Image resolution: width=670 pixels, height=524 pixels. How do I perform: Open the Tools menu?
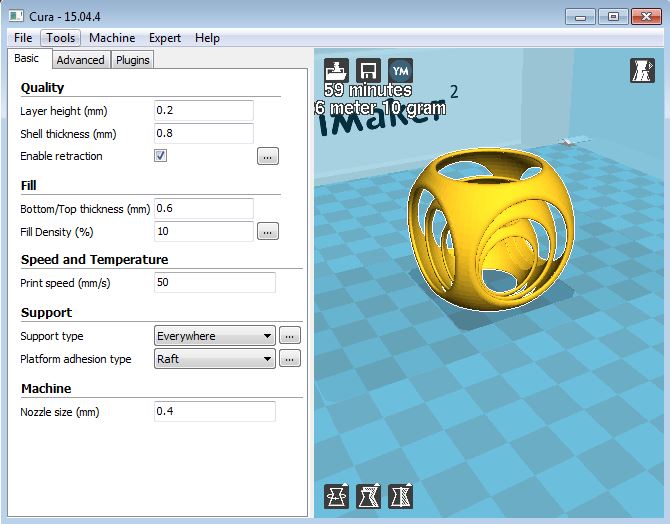pyautogui.click(x=61, y=38)
